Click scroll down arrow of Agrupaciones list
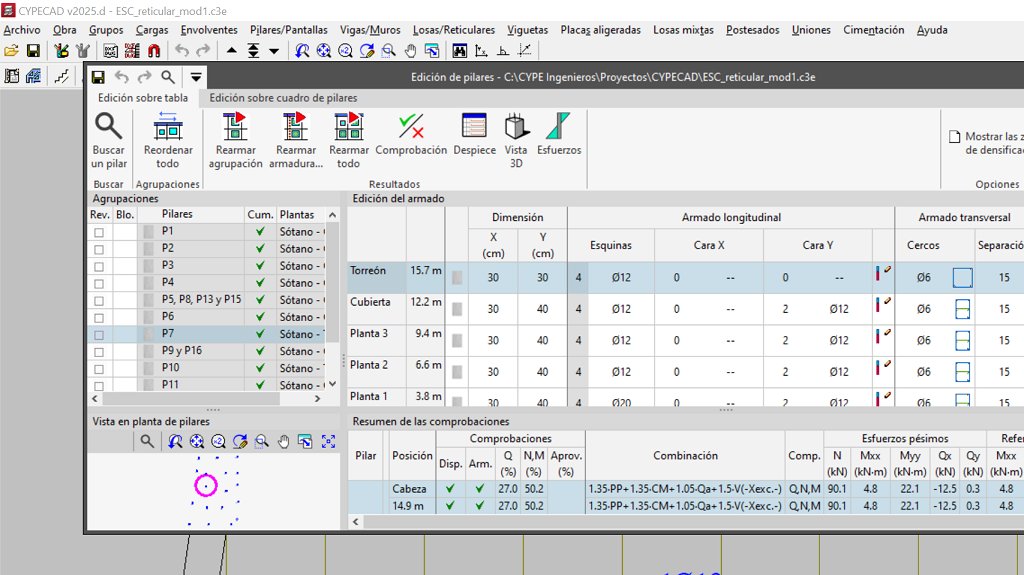The image size is (1024, 575). point(332,384)
